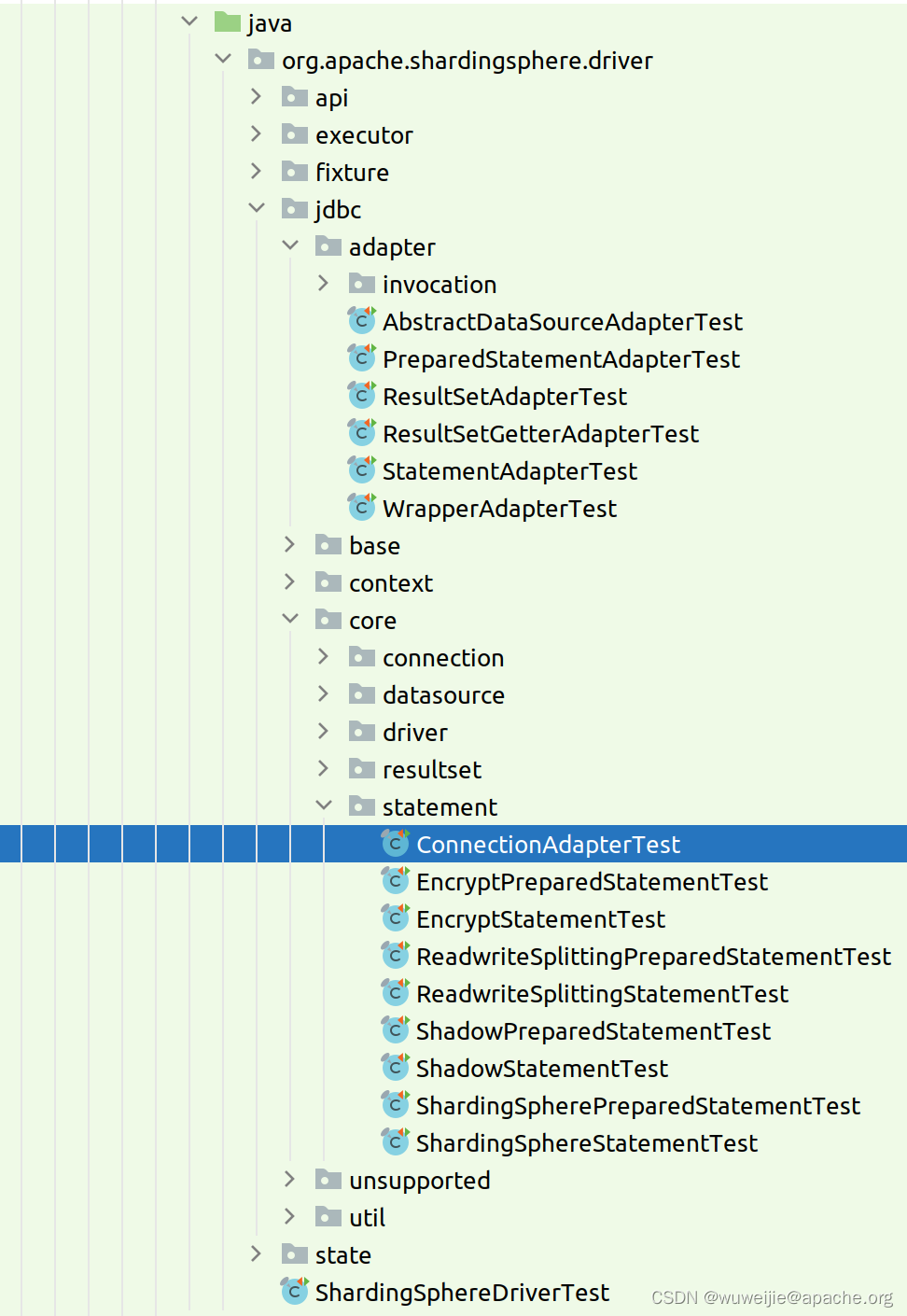Click the invocation package folder icon
Screen dimensions: 907x1316
[362, 284]
